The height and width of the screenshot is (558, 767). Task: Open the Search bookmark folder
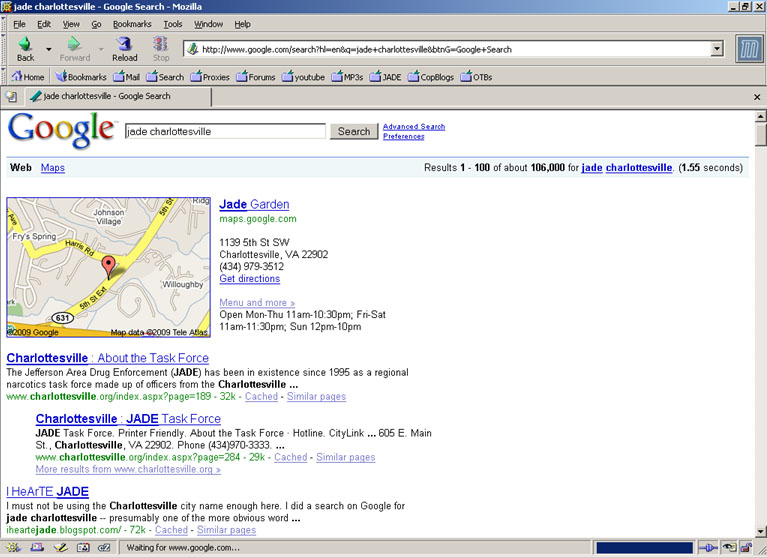point(165,77)
